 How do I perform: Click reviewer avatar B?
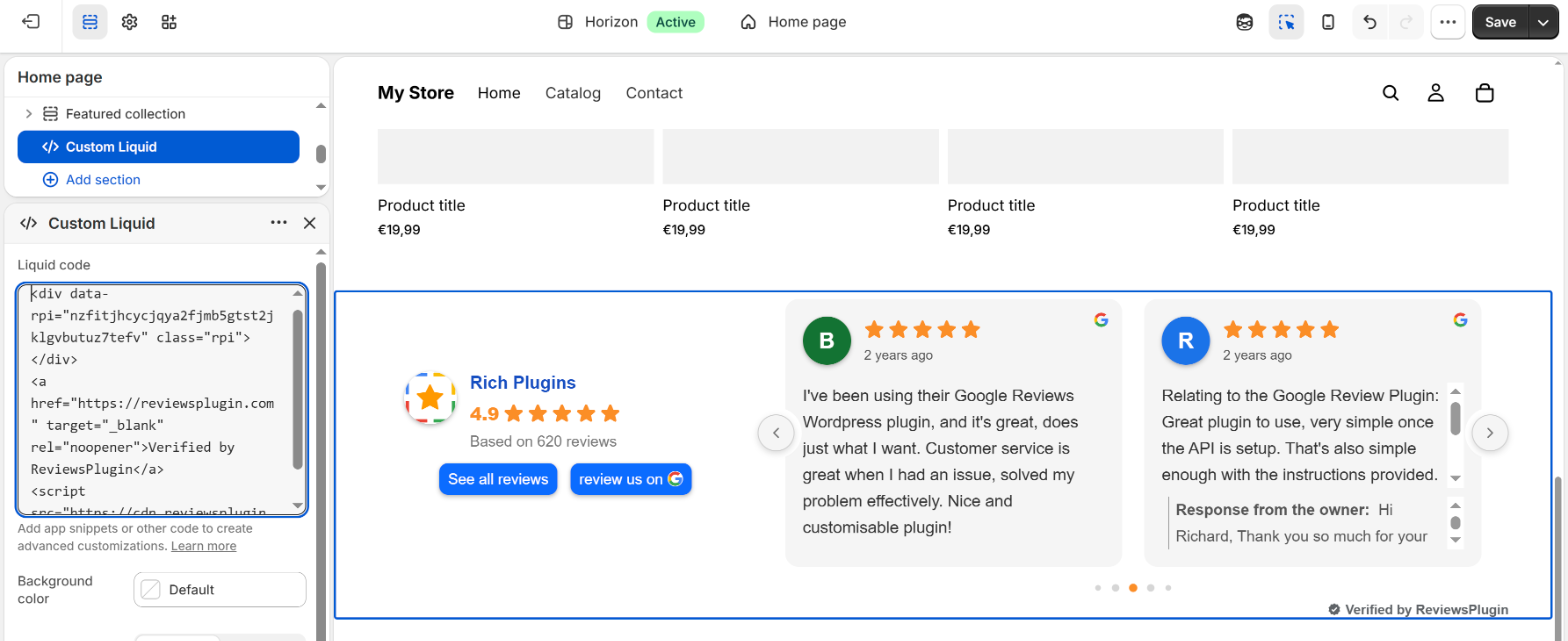point(827,341)
